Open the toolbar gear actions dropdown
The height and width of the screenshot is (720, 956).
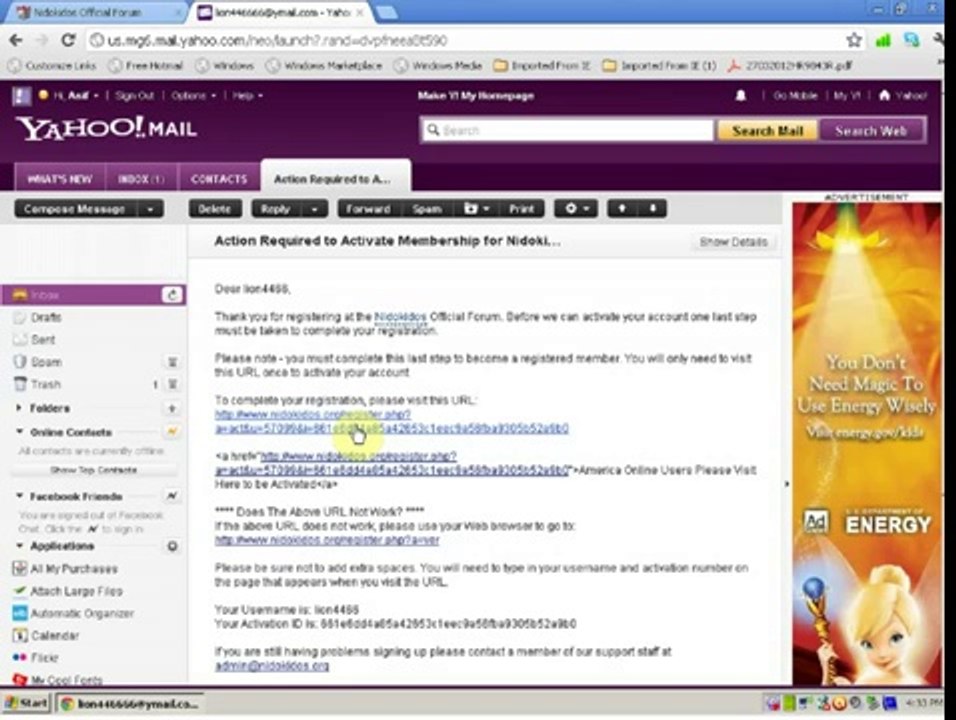576,209
